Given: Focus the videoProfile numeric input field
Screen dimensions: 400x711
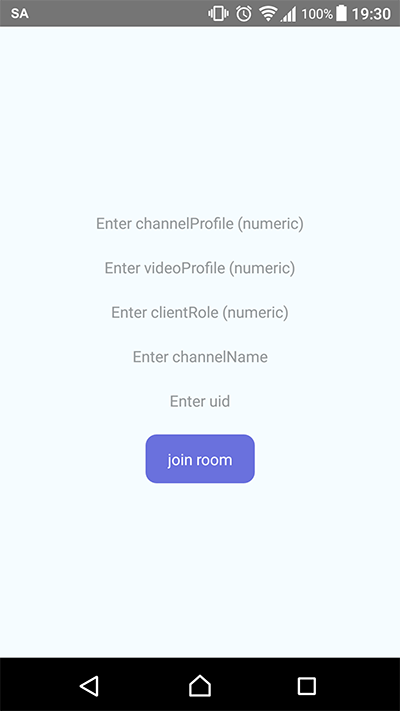Looking at the screenshot, I should click(200, 268).
